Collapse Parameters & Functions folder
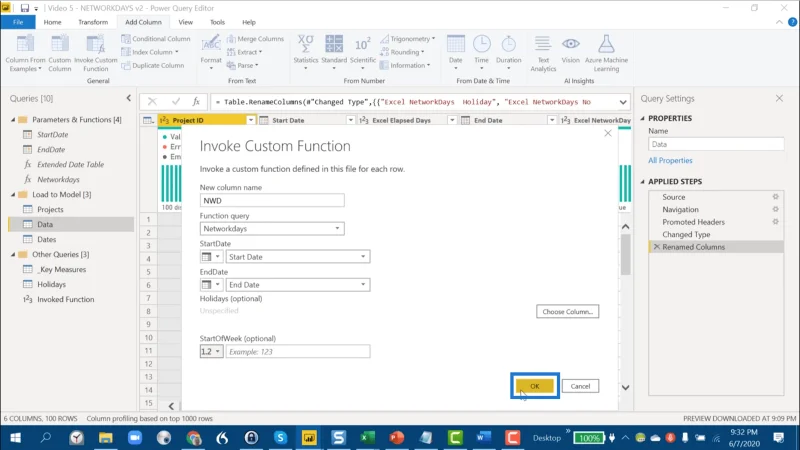Viewport: 800px width, 450px height. click(x=13, y=119)
